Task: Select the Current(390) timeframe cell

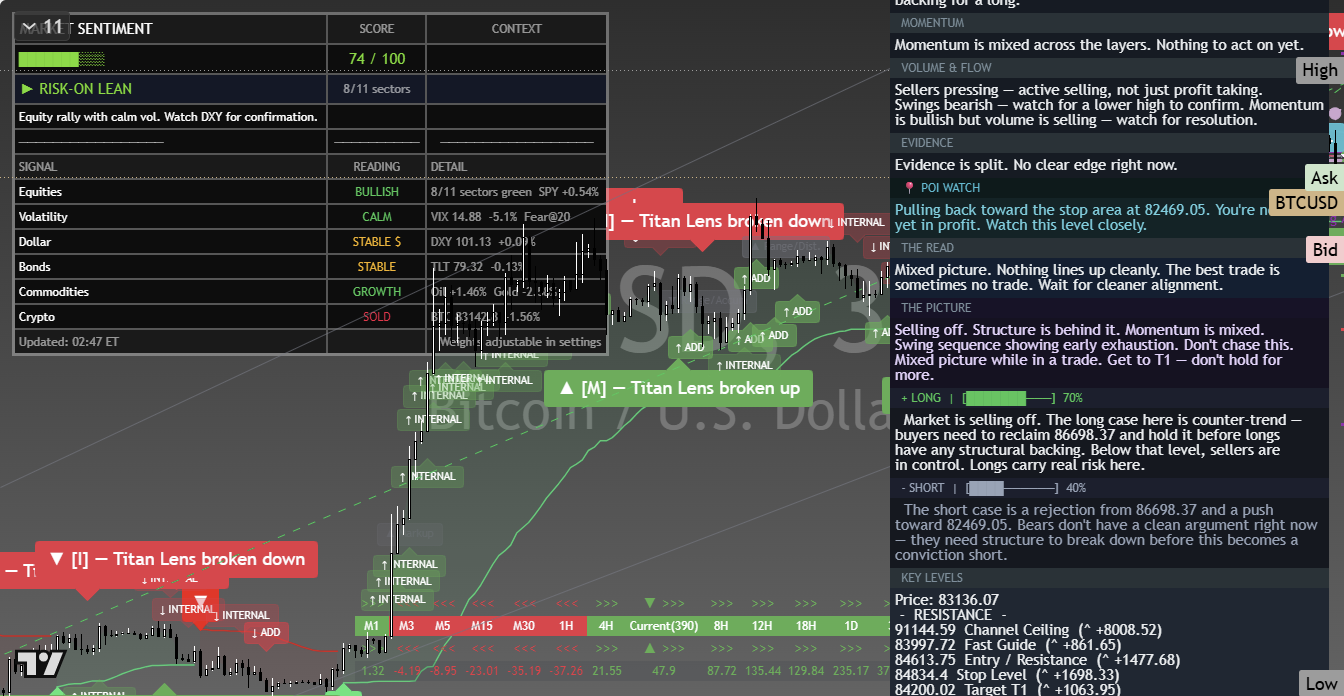Action: (663, 626)
